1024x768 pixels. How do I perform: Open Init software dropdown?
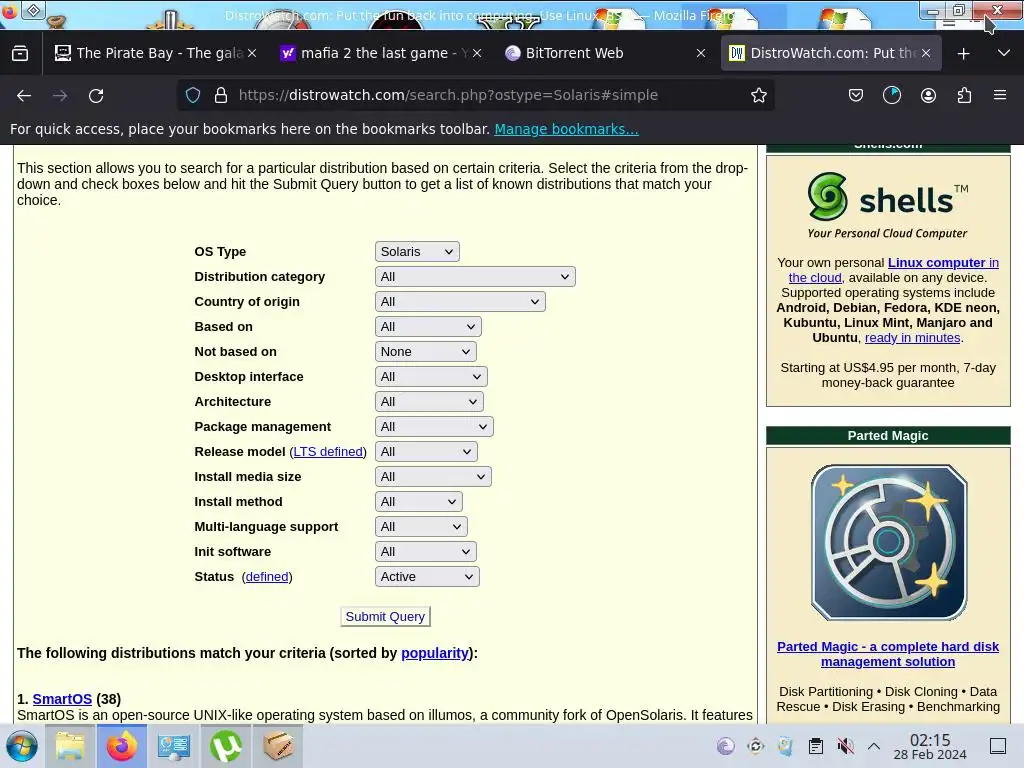(x=425, y=552)
